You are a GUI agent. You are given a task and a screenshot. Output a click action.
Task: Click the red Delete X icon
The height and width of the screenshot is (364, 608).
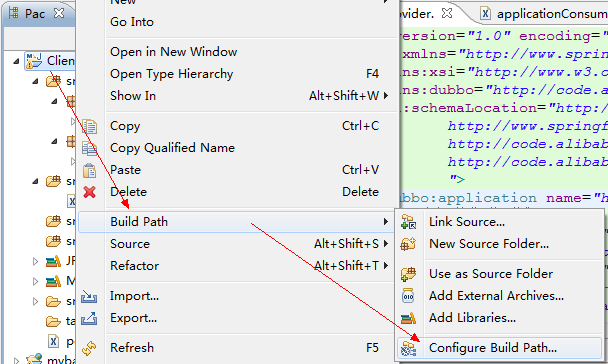click(x=90, y=192)
